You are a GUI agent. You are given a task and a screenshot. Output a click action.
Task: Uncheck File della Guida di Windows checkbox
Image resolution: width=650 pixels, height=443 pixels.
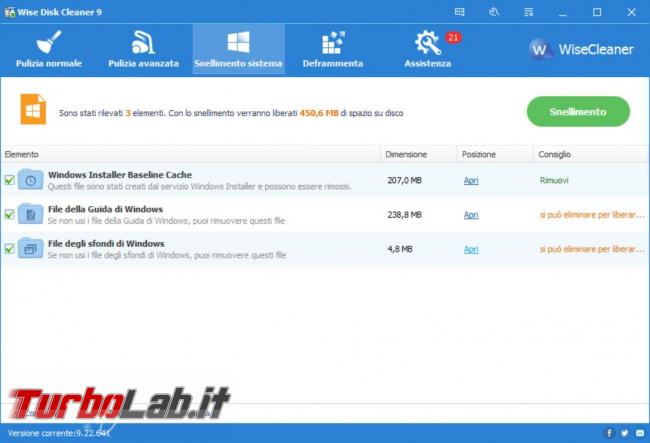(x=10, y=214)
